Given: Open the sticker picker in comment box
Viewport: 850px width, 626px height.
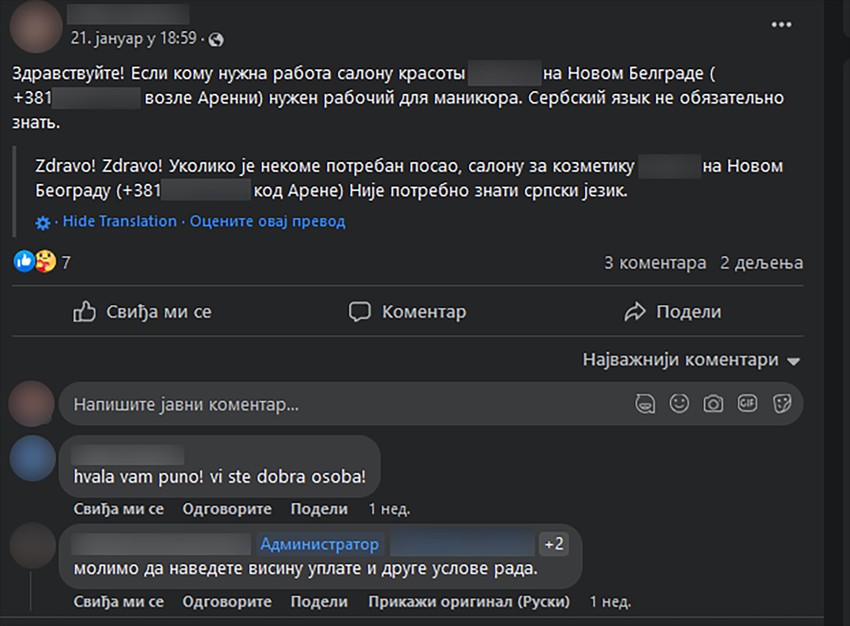Looking at the screenshot, I should (x=782, y=404).
